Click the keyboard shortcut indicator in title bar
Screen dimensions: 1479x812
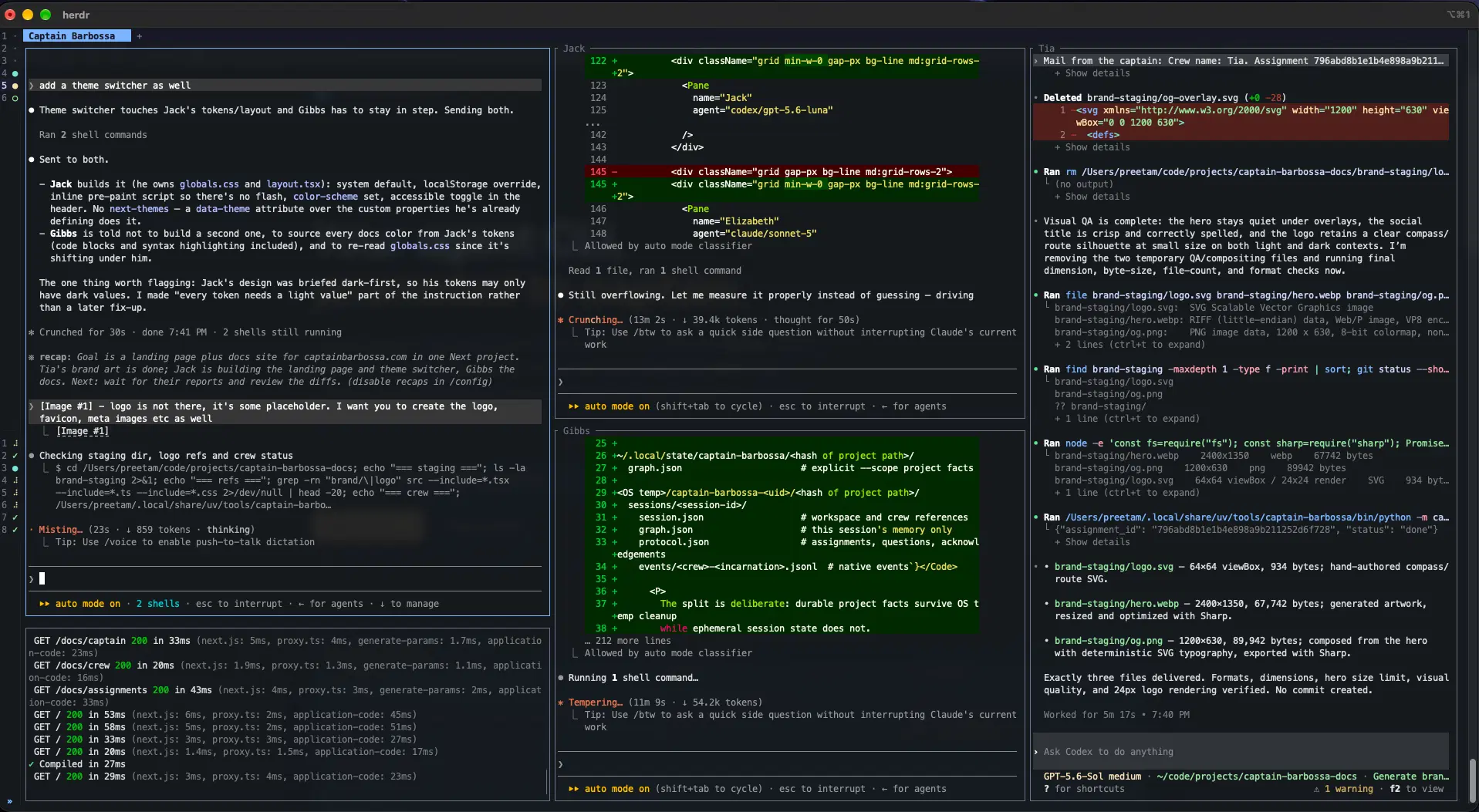click(x=1457, y=15)
